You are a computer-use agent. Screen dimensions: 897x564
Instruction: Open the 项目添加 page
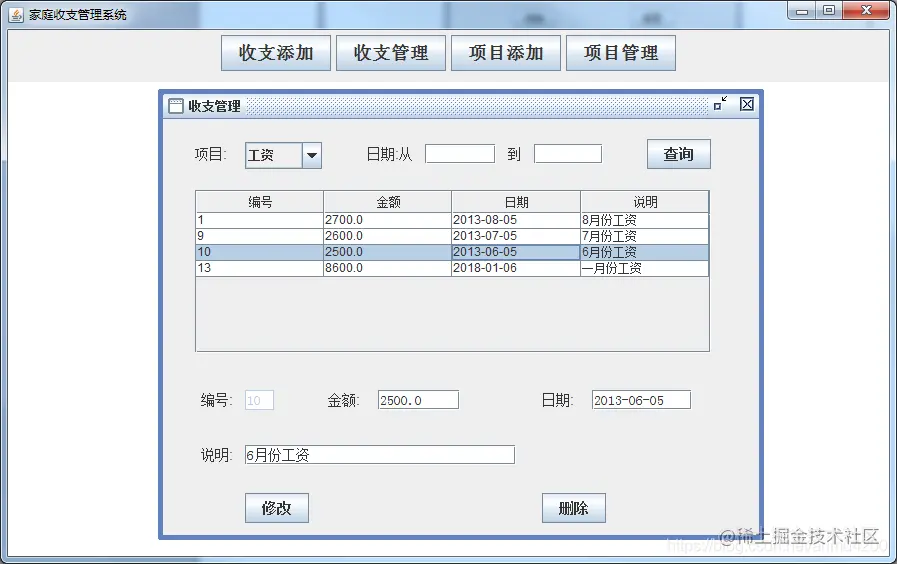[506, 53]
